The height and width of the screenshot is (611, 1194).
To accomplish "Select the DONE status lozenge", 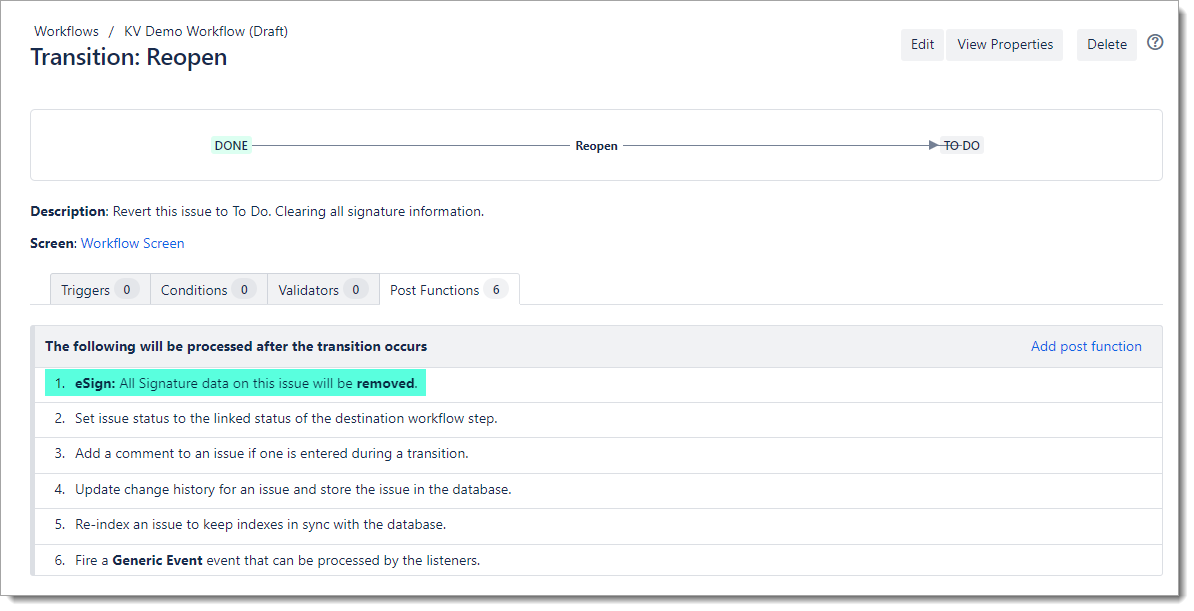I will (x=231, y=146).
